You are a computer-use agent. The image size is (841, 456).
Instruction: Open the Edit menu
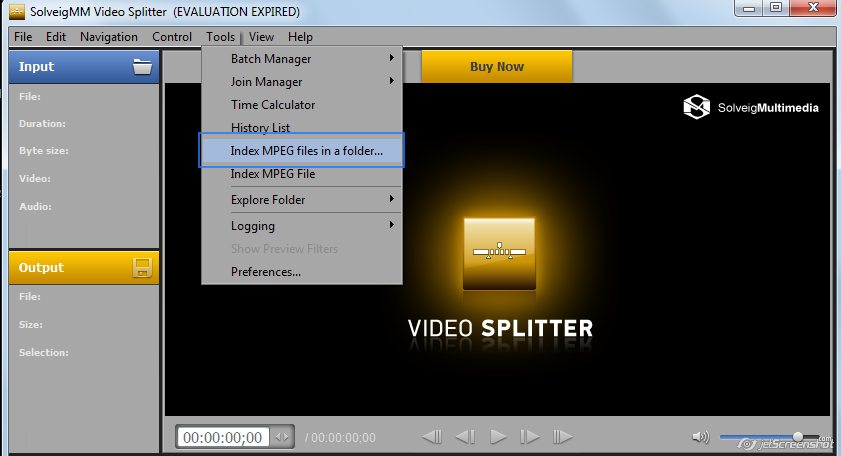(56, 37)
